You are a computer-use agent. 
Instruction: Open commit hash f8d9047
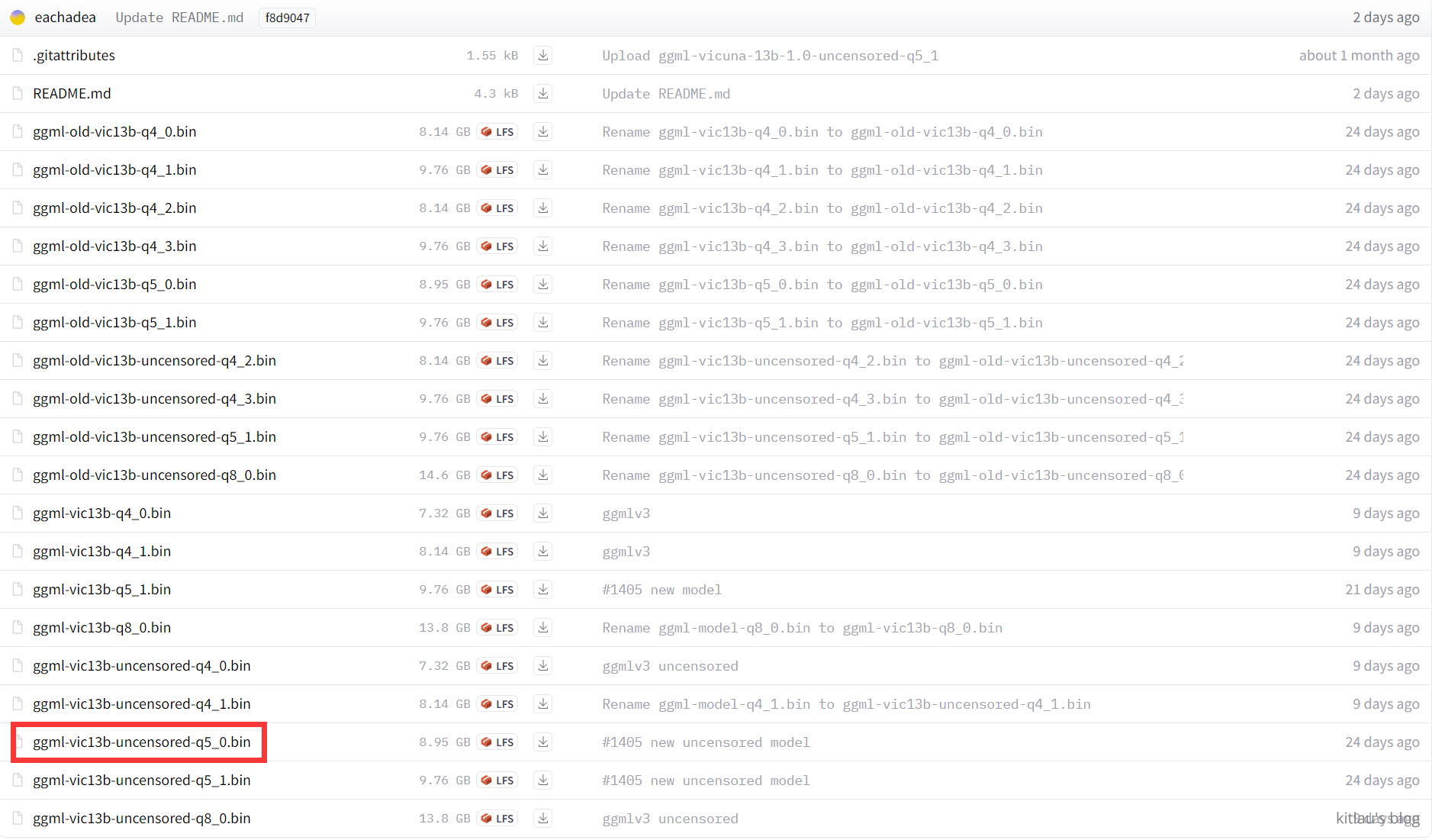(x=287, y=18)
